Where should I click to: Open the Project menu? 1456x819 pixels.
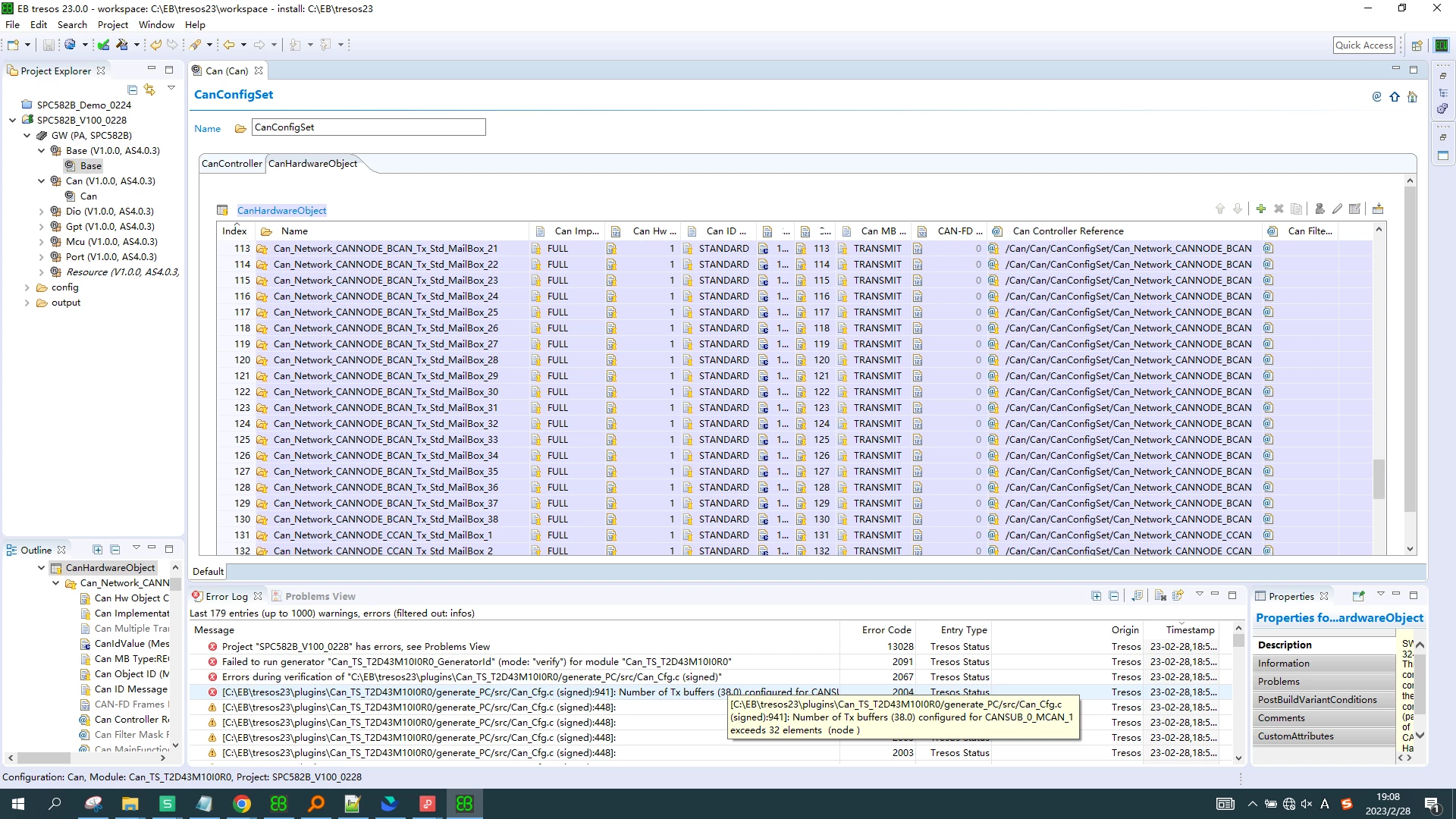(x=113, y=24)
